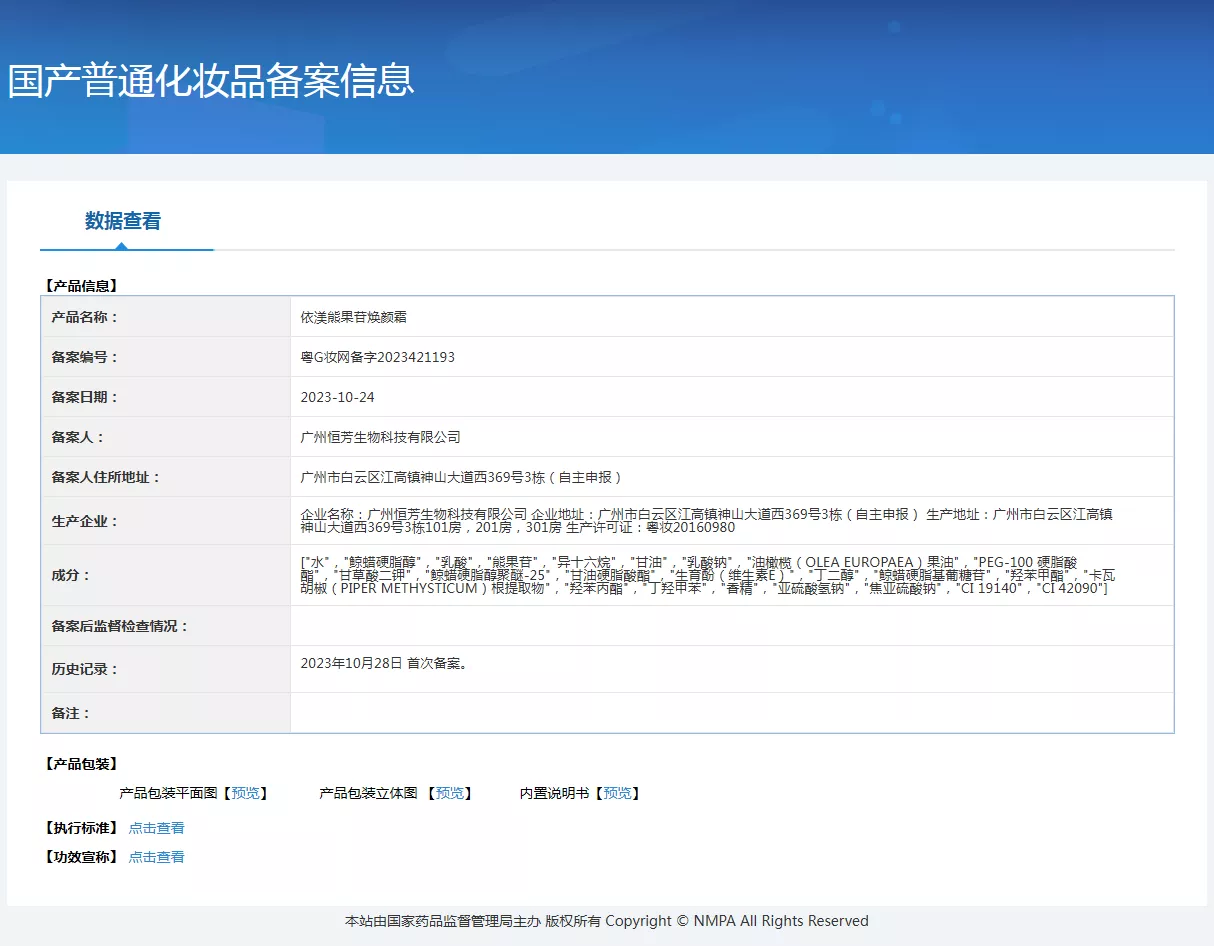Click the 备注 row label
The height and width of the screenshot is (946, 1214).
tap(71, 713)
